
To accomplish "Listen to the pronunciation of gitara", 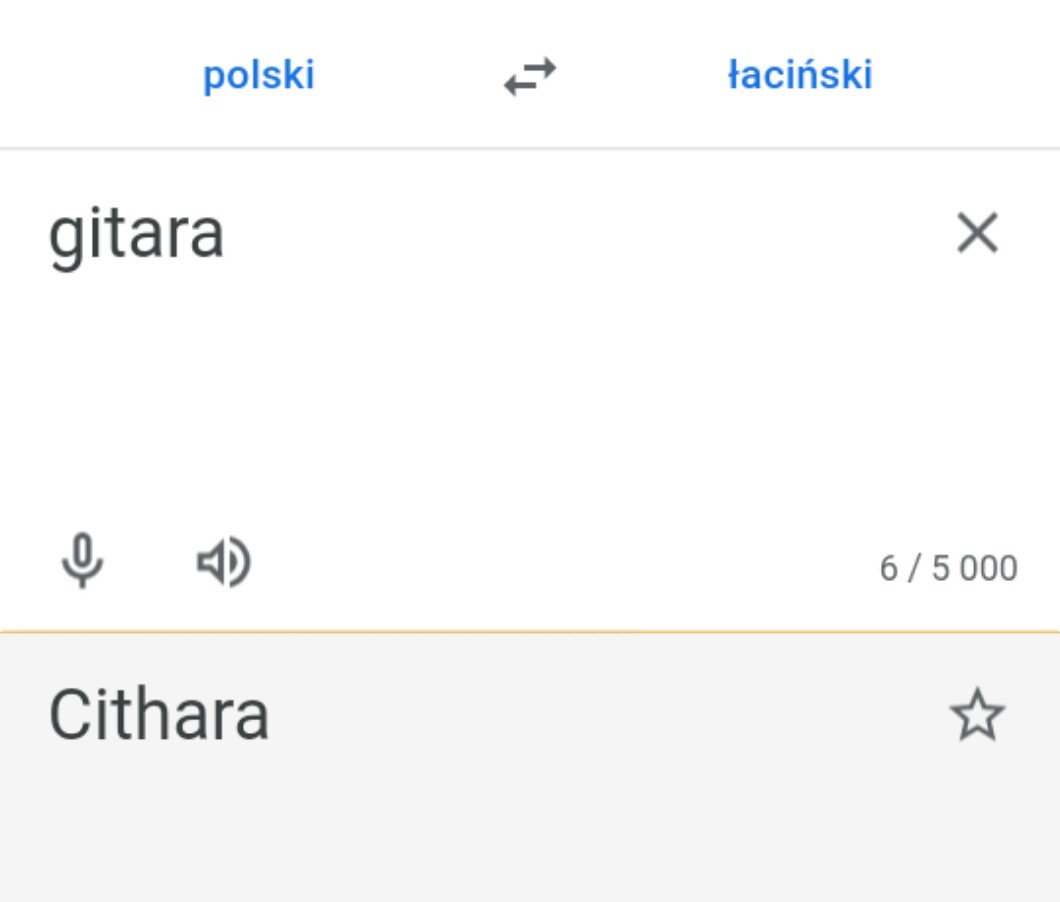I will 223,562.
